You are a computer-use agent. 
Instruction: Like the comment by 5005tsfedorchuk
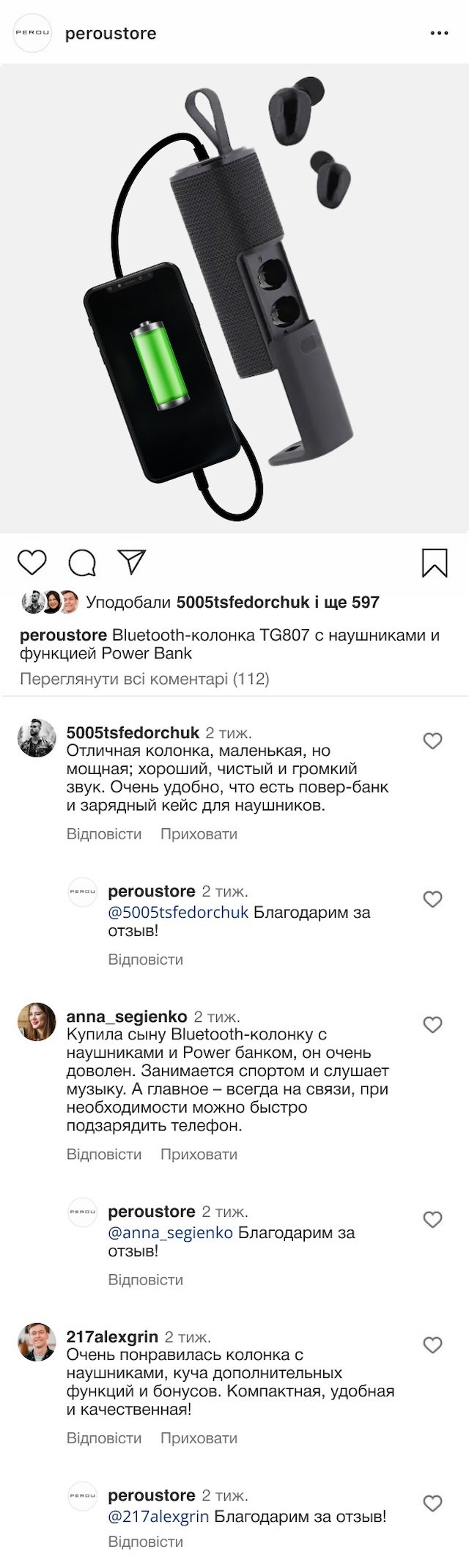433,741
